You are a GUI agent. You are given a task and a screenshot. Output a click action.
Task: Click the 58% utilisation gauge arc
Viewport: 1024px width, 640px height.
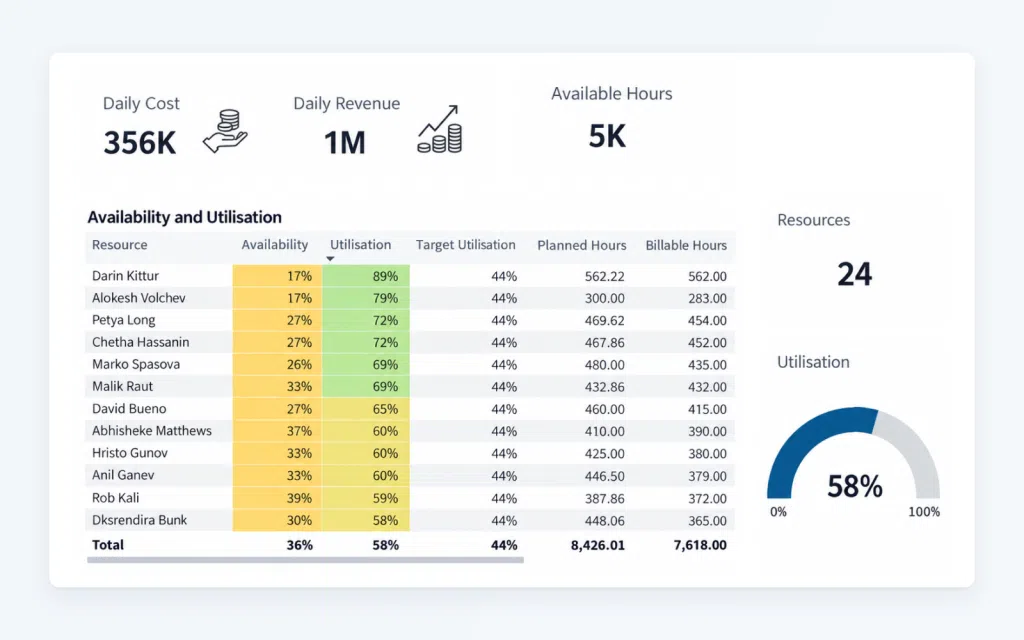853,453
